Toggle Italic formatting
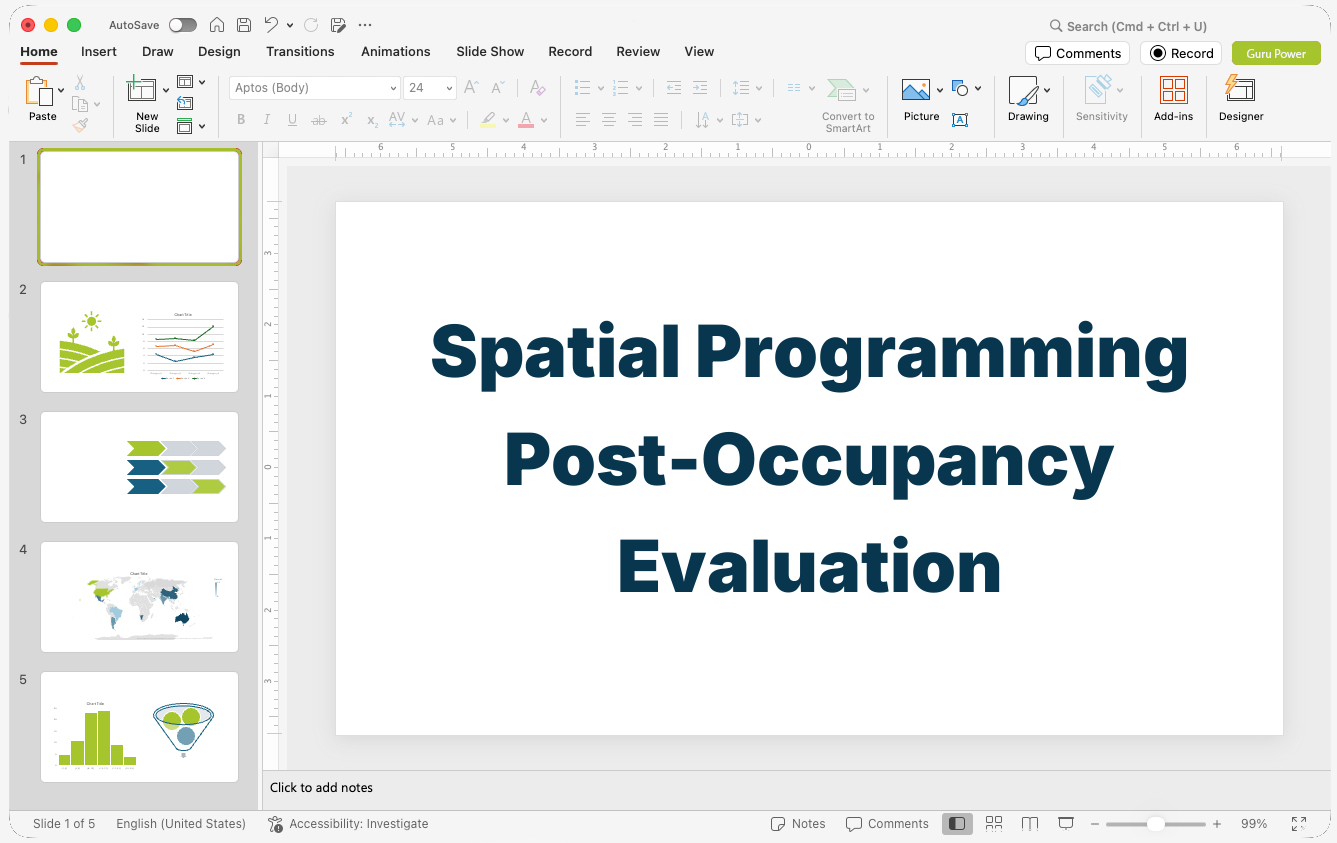Viewport: 1337px width, 843px height. tap(267, 120)
